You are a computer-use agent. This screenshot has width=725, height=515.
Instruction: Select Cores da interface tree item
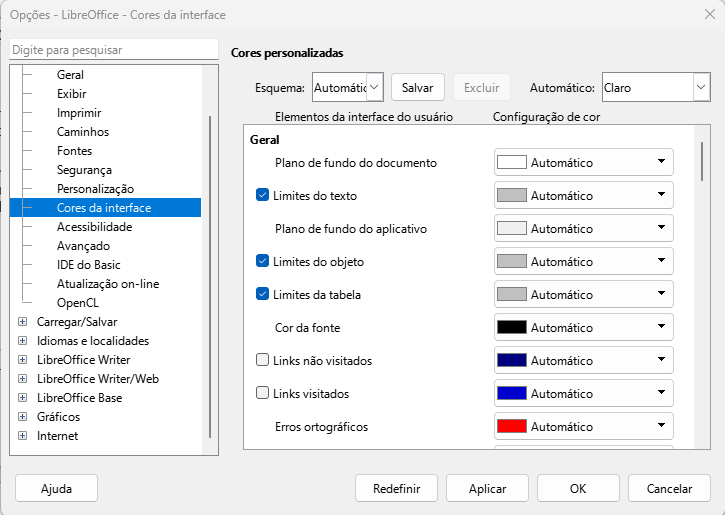click(x=105, y=208)
